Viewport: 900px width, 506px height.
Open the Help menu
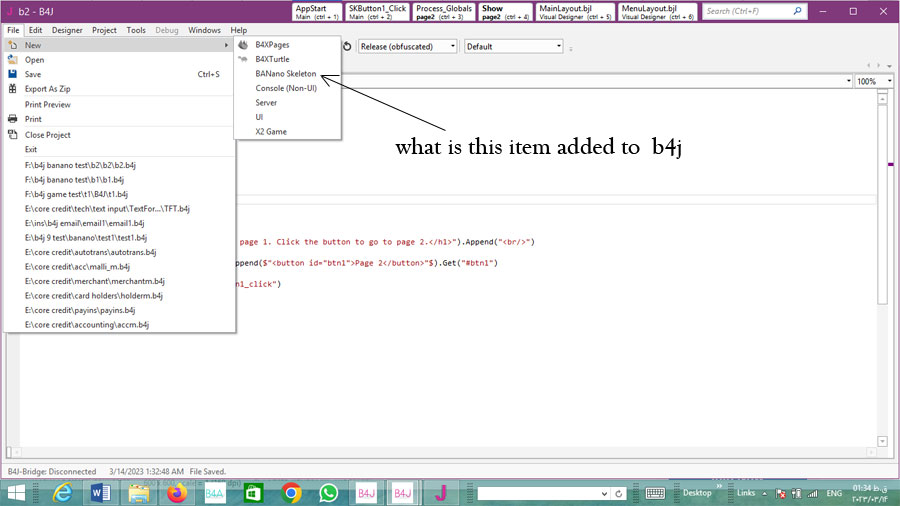click(x=239, y=30)
